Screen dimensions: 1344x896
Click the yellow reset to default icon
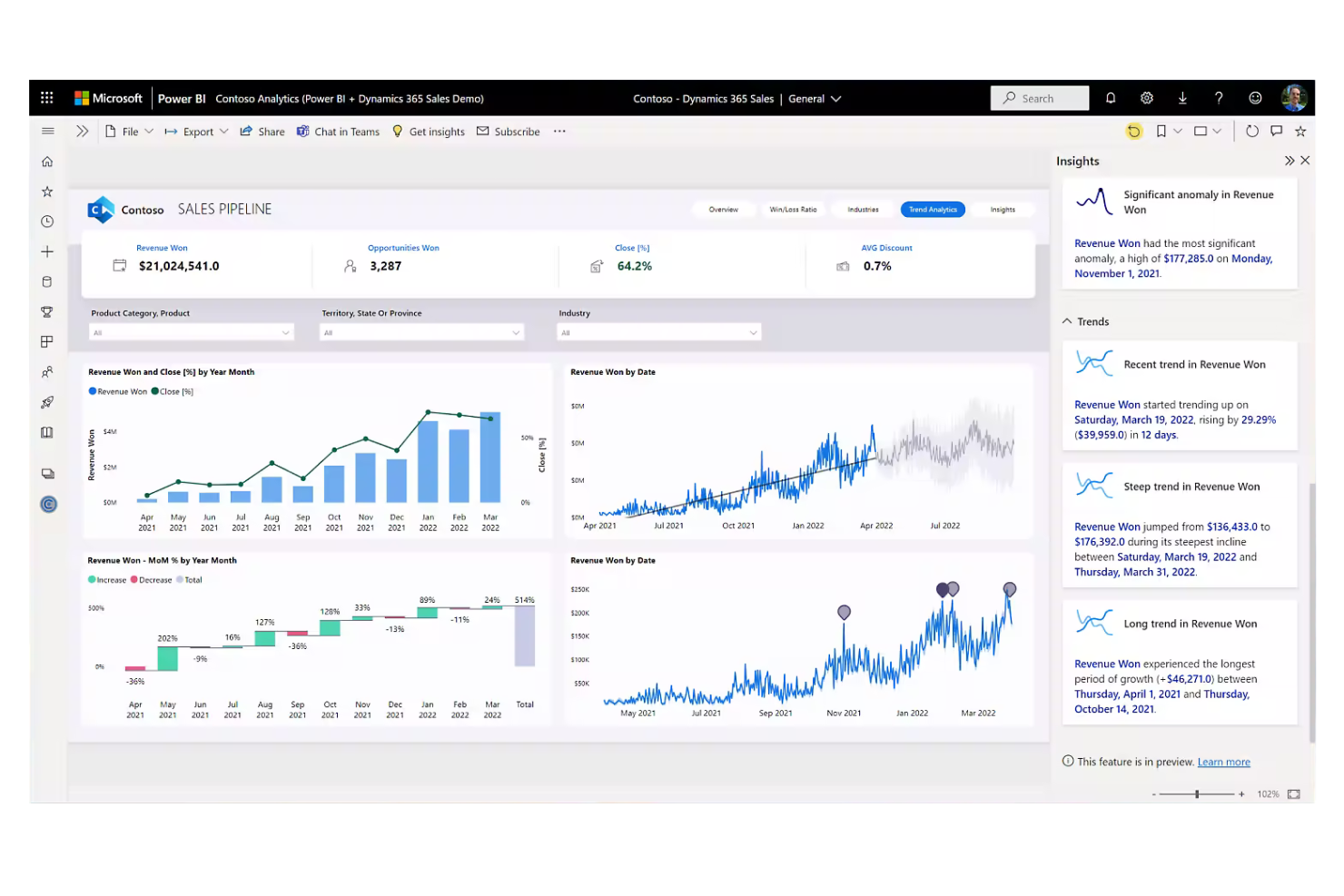[1133, 131]
